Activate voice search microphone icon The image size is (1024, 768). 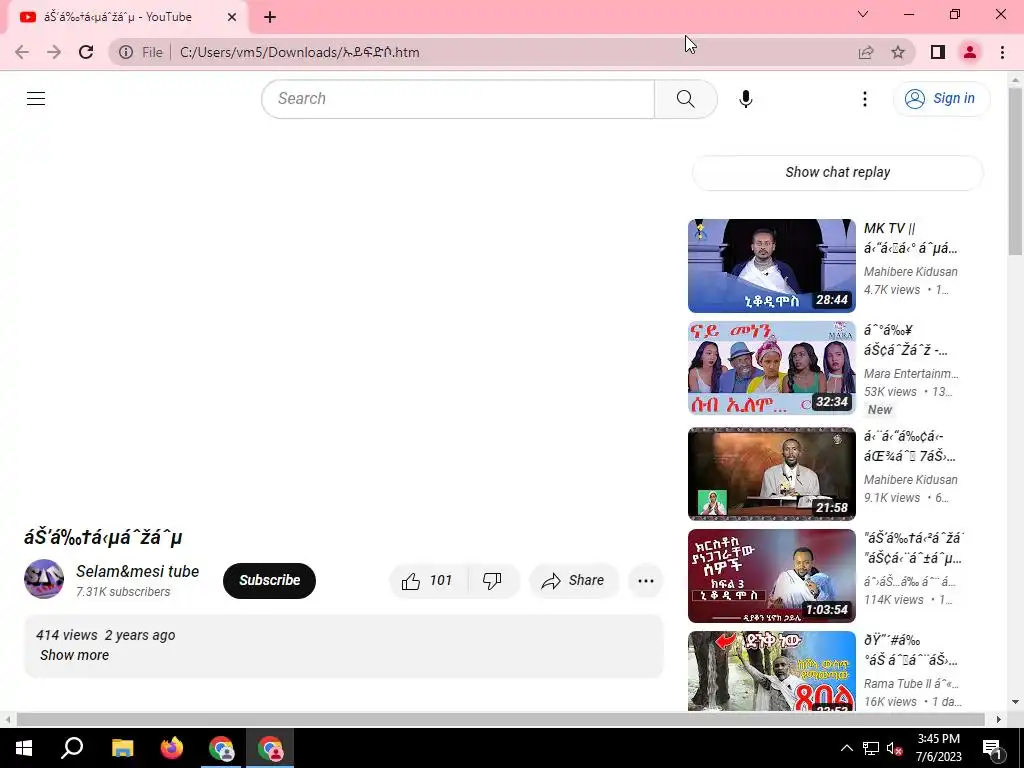pyautogui.click(x=746, y=99)
